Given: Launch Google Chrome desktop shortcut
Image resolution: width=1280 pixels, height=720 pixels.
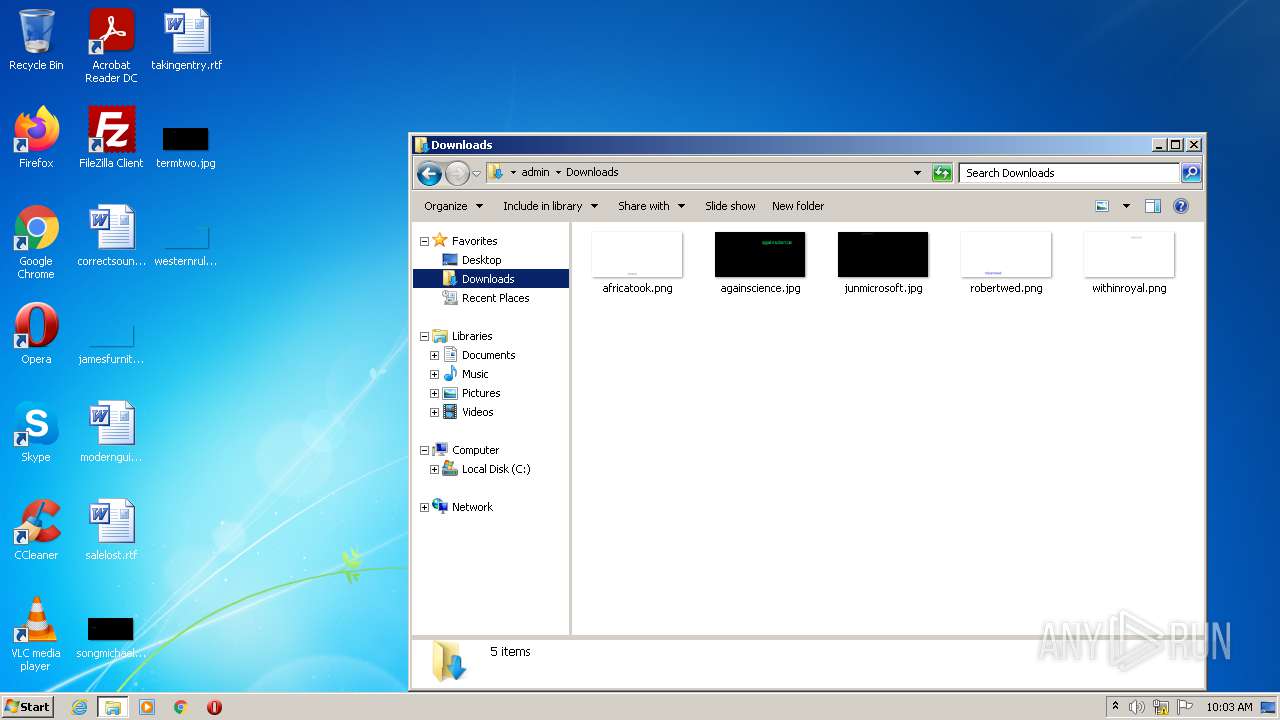Looking at the screenshot, I should pyautogui.click(x=36, y=242).
